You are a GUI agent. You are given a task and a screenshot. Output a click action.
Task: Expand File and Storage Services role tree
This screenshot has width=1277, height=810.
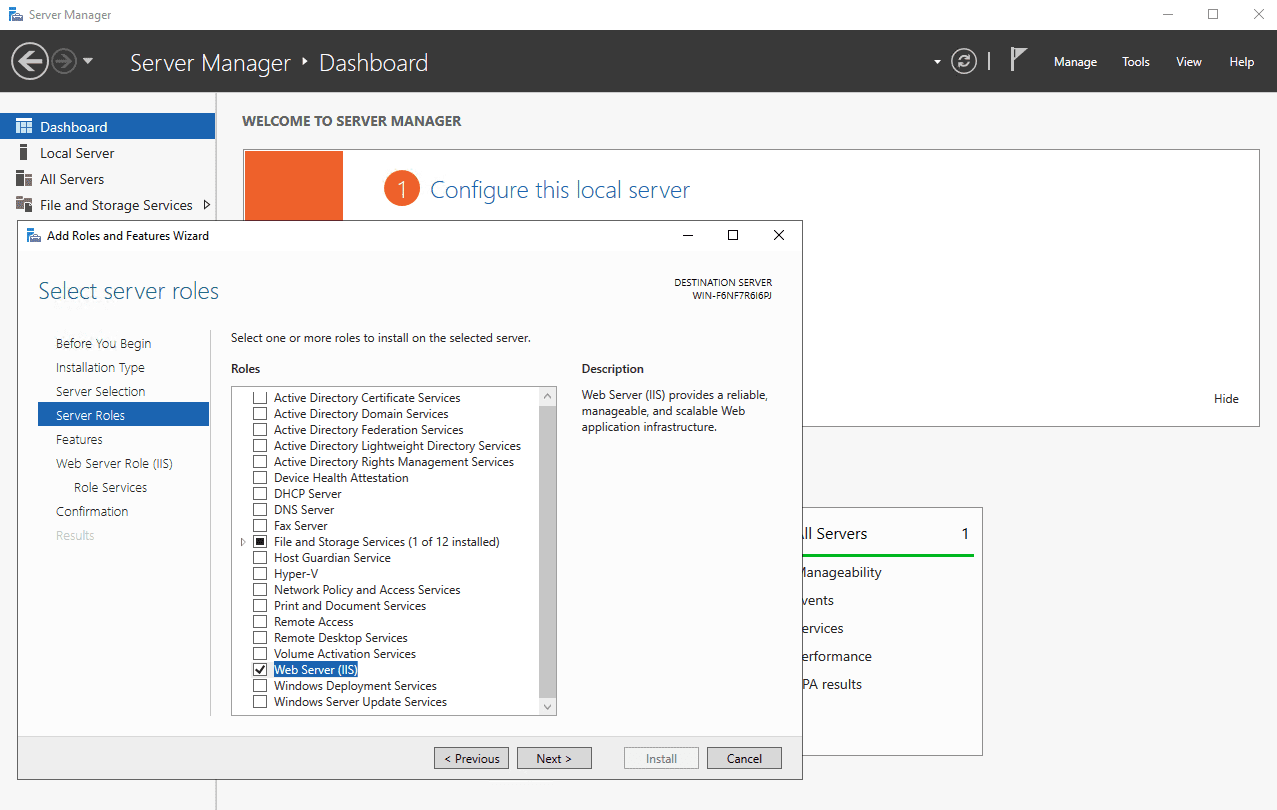[x=243, y=542]
